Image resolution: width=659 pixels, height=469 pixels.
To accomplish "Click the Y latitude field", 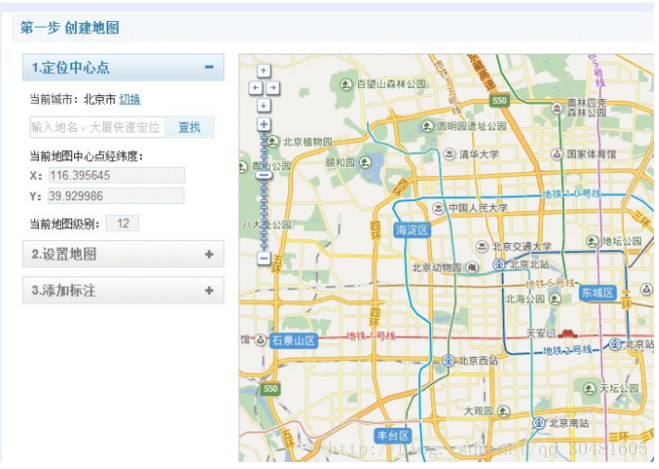I will click(116, 196).
